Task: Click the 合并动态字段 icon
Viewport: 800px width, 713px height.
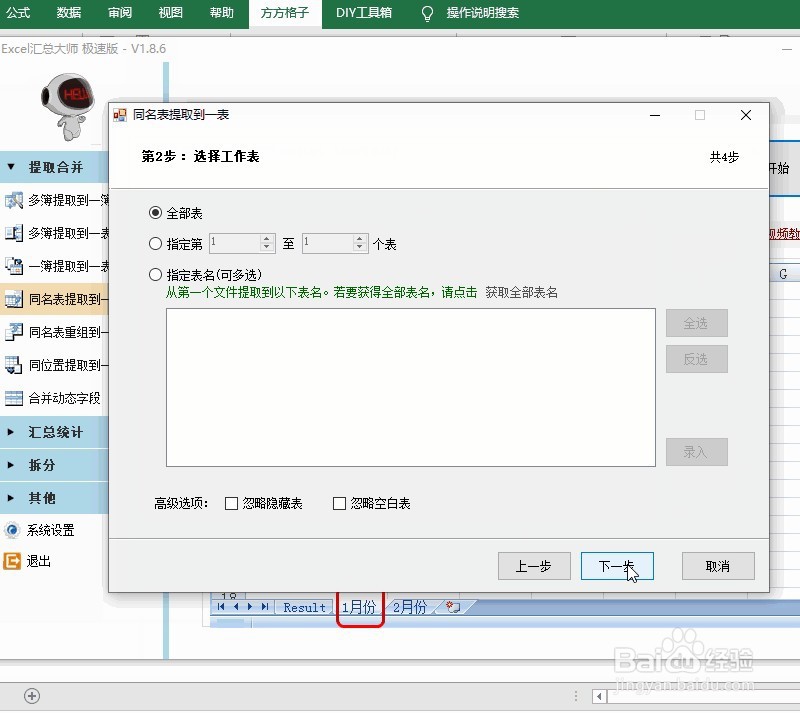Action: point(14,398)
